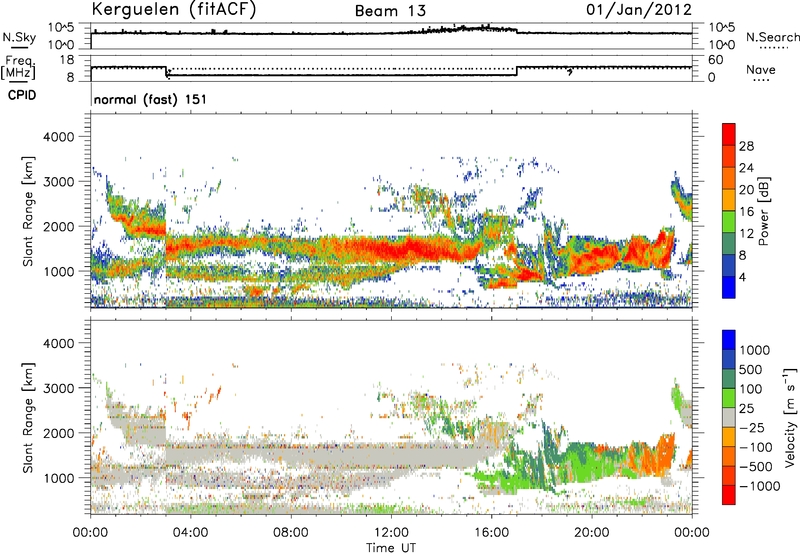800x554 pixels.
Task: Click the "Nave" legend label
Action: (x=761, y=70)
